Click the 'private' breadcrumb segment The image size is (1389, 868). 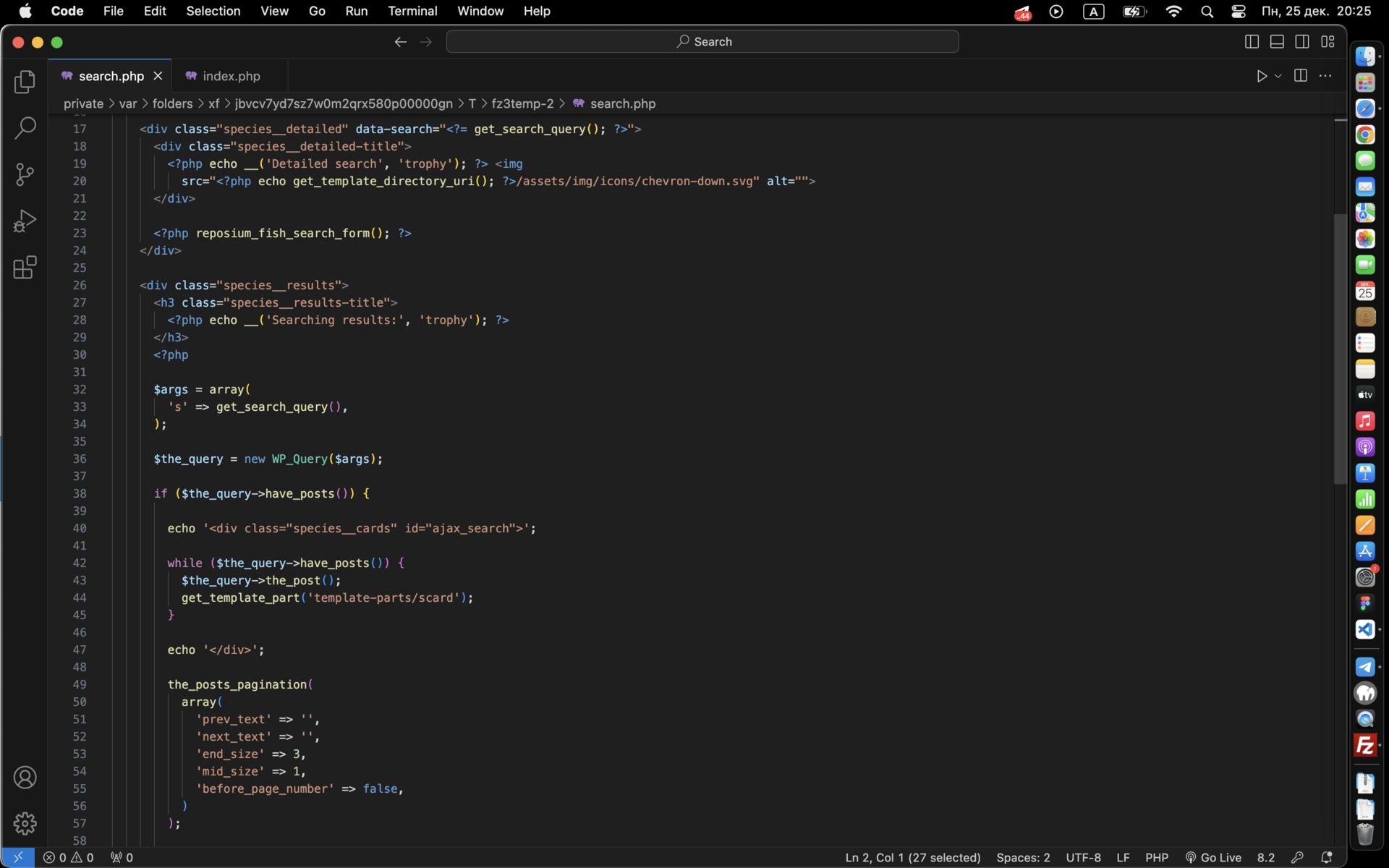pyautogui.click(x=83, y=103)
